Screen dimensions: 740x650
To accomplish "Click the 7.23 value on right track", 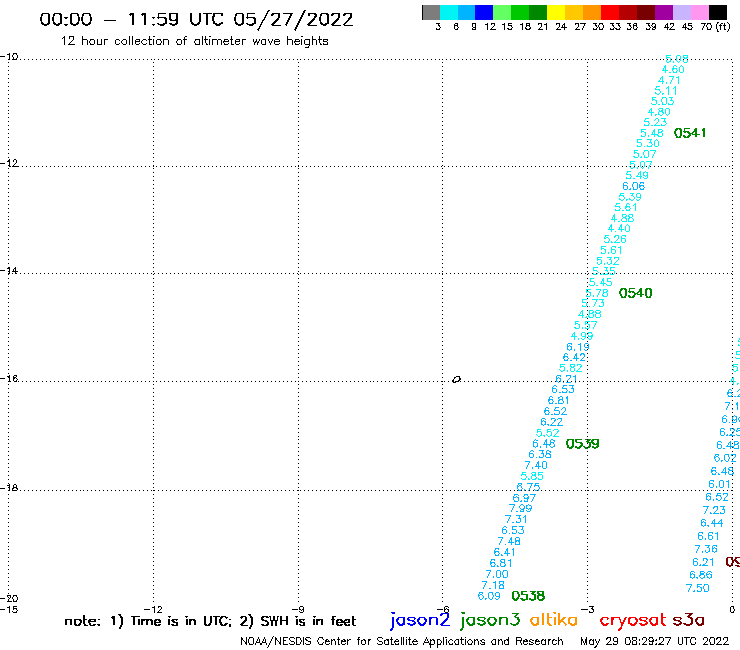I will click(x=714, y=510).
